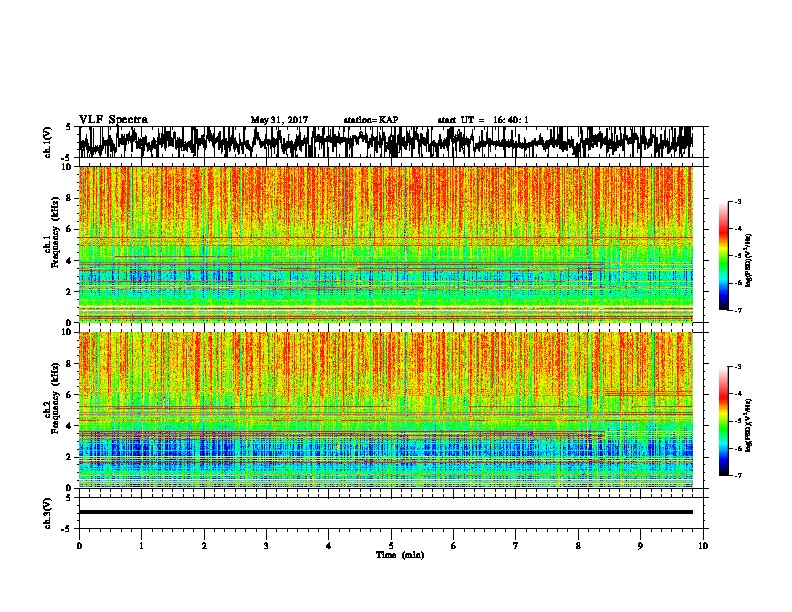792x612 pixels.
Task: Click time axis tick label "10"
Action: point(703,546)
